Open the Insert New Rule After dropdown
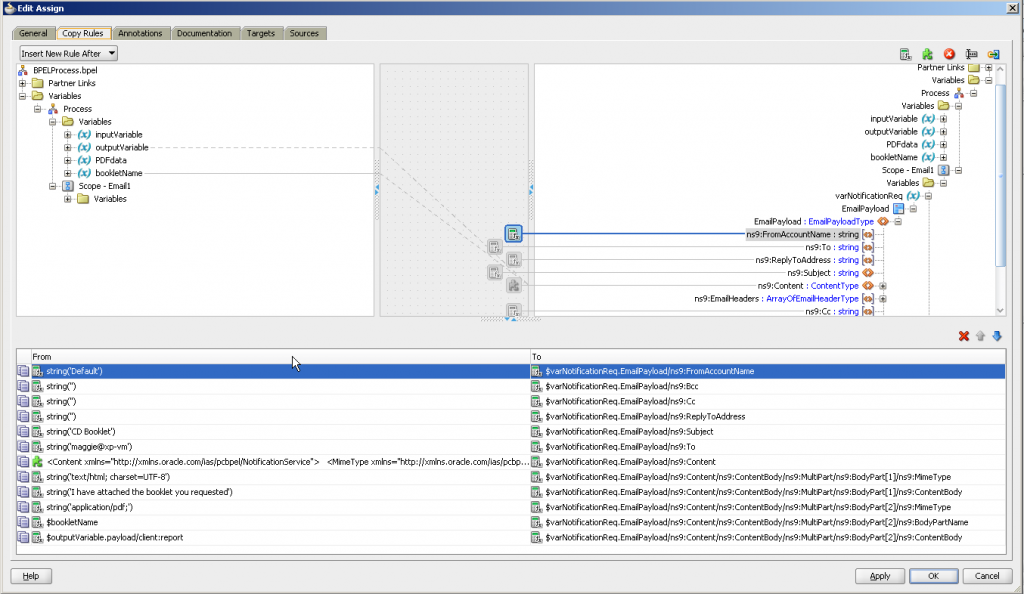The width and height of the screenshot is (1024, 594). coord(69,53)
